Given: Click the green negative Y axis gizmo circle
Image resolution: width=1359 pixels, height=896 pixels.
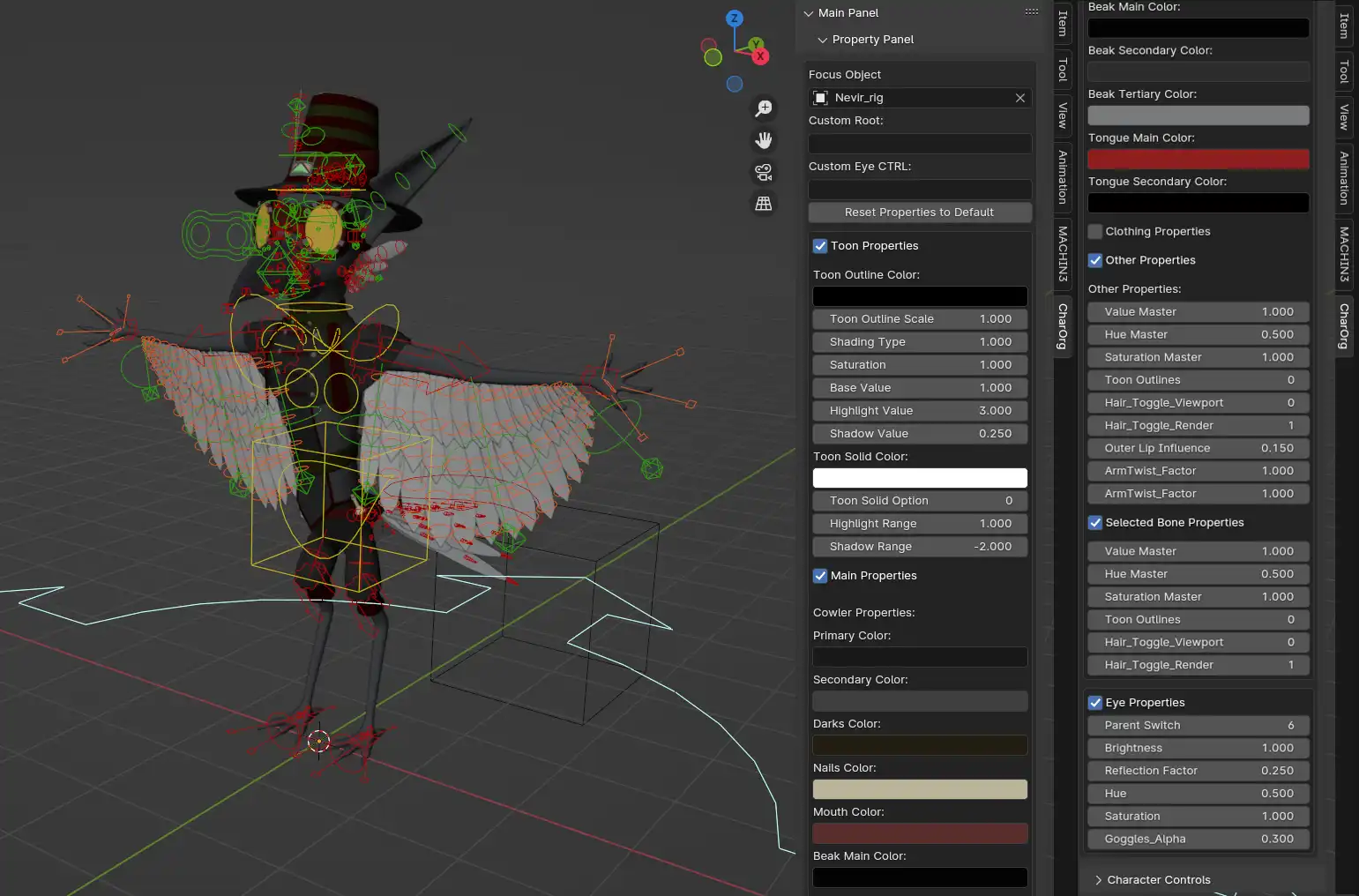Looking at the screenshot, I should [713, 57].
